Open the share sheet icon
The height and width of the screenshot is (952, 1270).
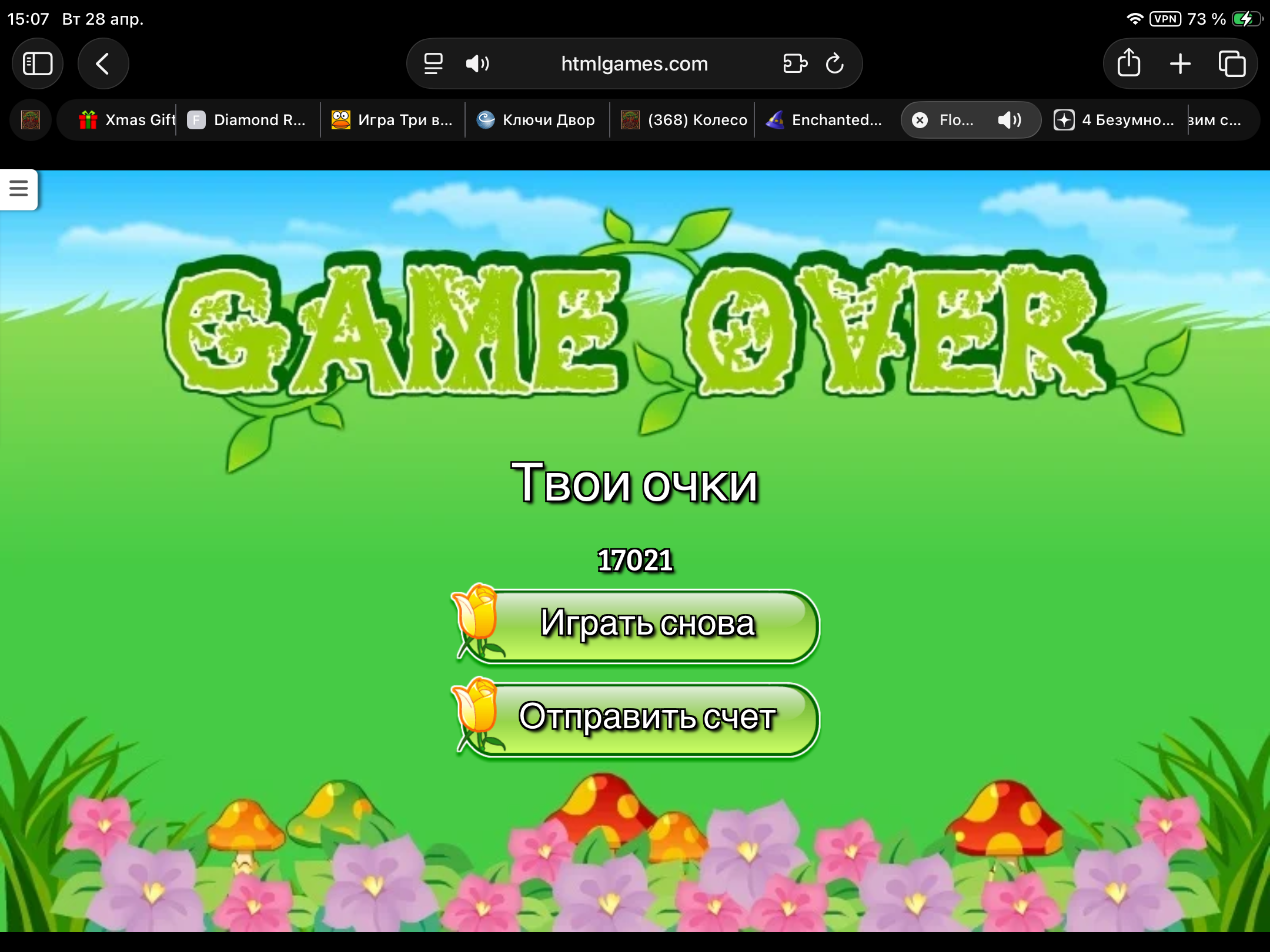pyautogui.click(x=1128, y=63)
